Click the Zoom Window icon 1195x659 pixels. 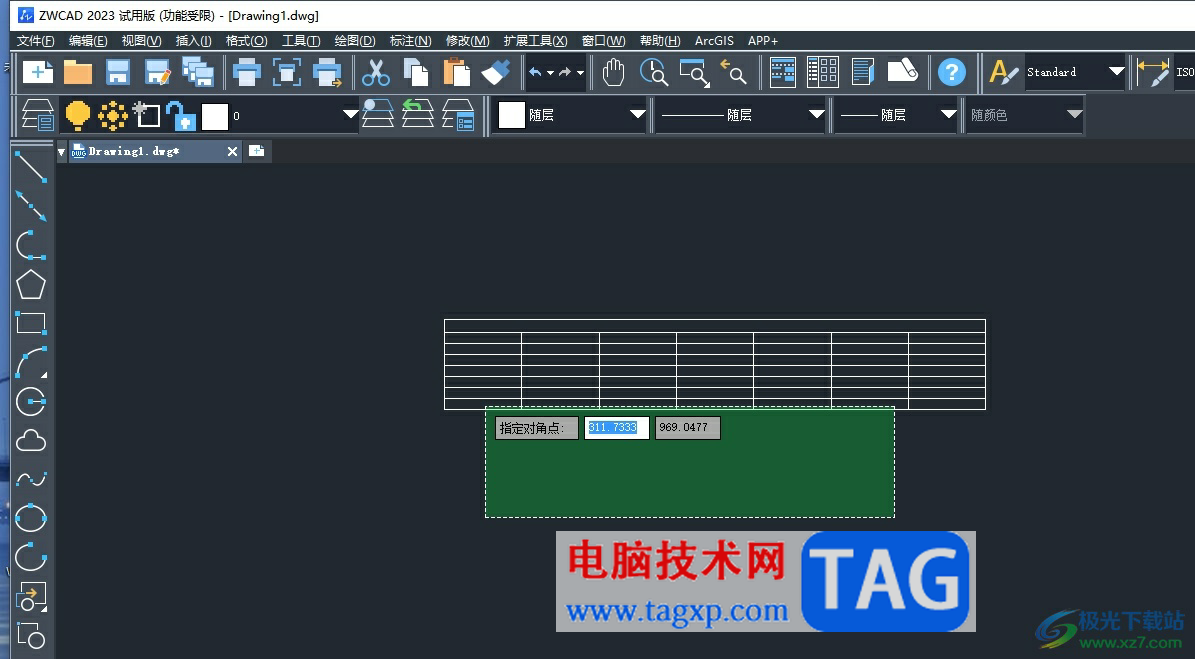694,72
